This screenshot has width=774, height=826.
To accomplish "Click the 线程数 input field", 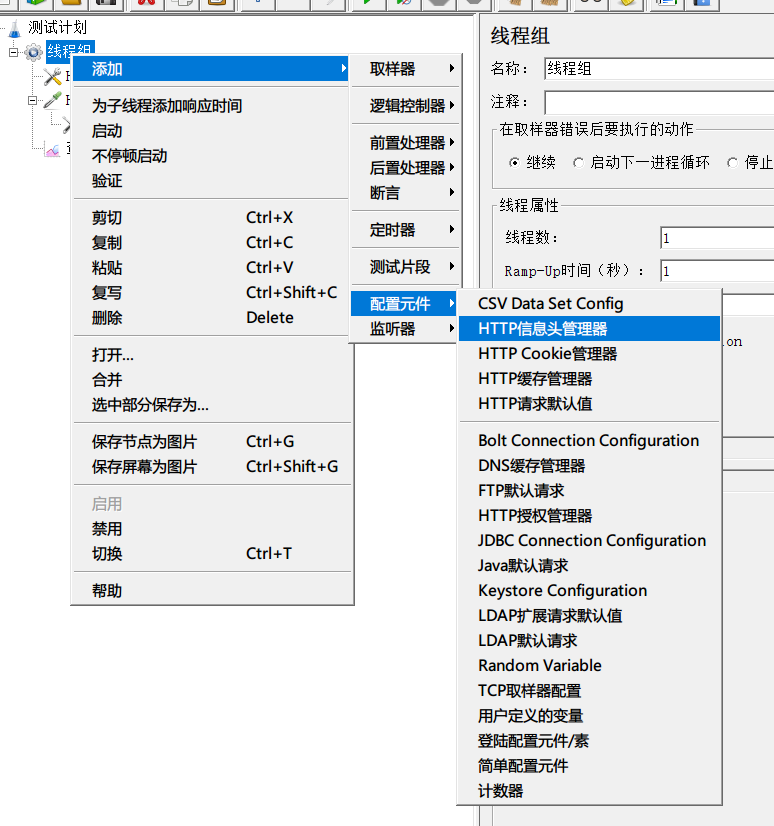I will (717, 238).
